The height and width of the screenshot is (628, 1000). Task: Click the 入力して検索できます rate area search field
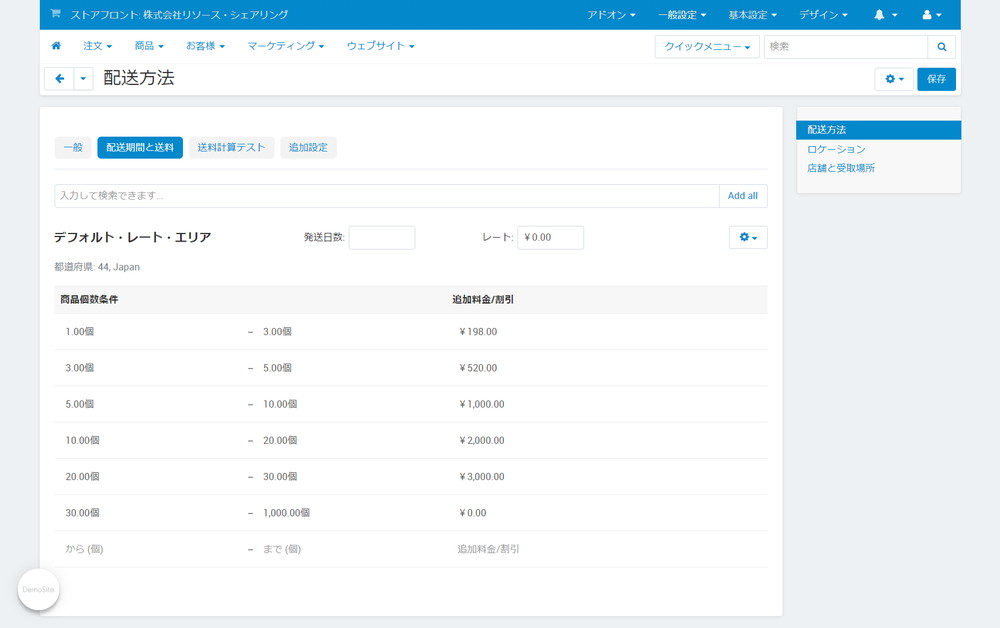click(387, 196)
